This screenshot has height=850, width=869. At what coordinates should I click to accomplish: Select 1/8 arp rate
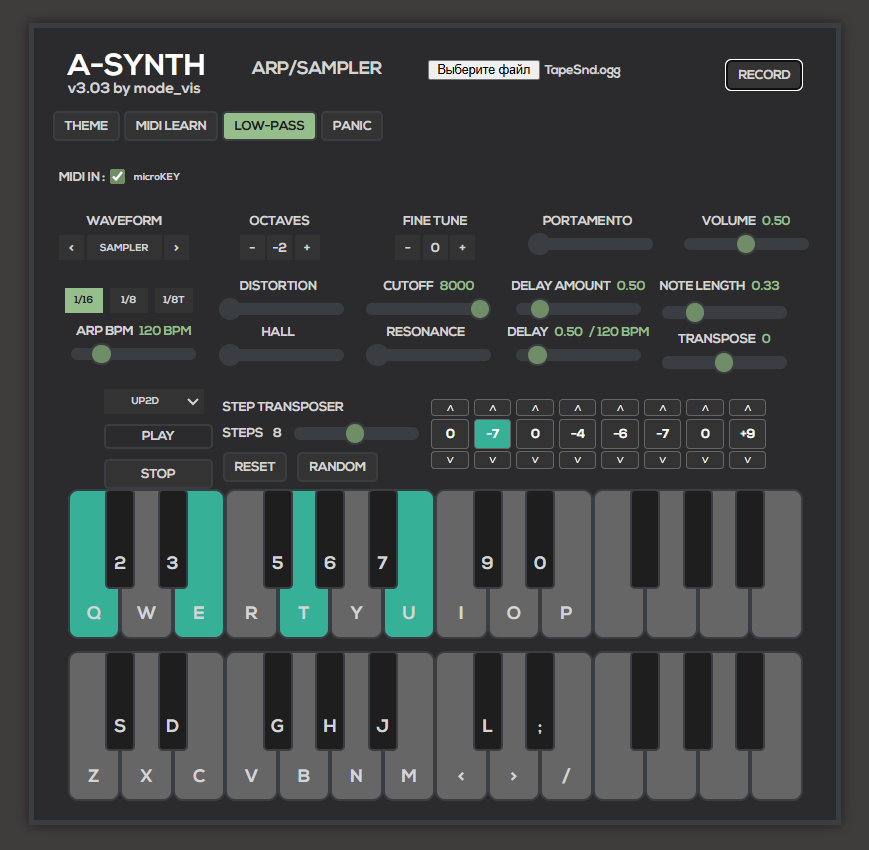click(129, 300)
